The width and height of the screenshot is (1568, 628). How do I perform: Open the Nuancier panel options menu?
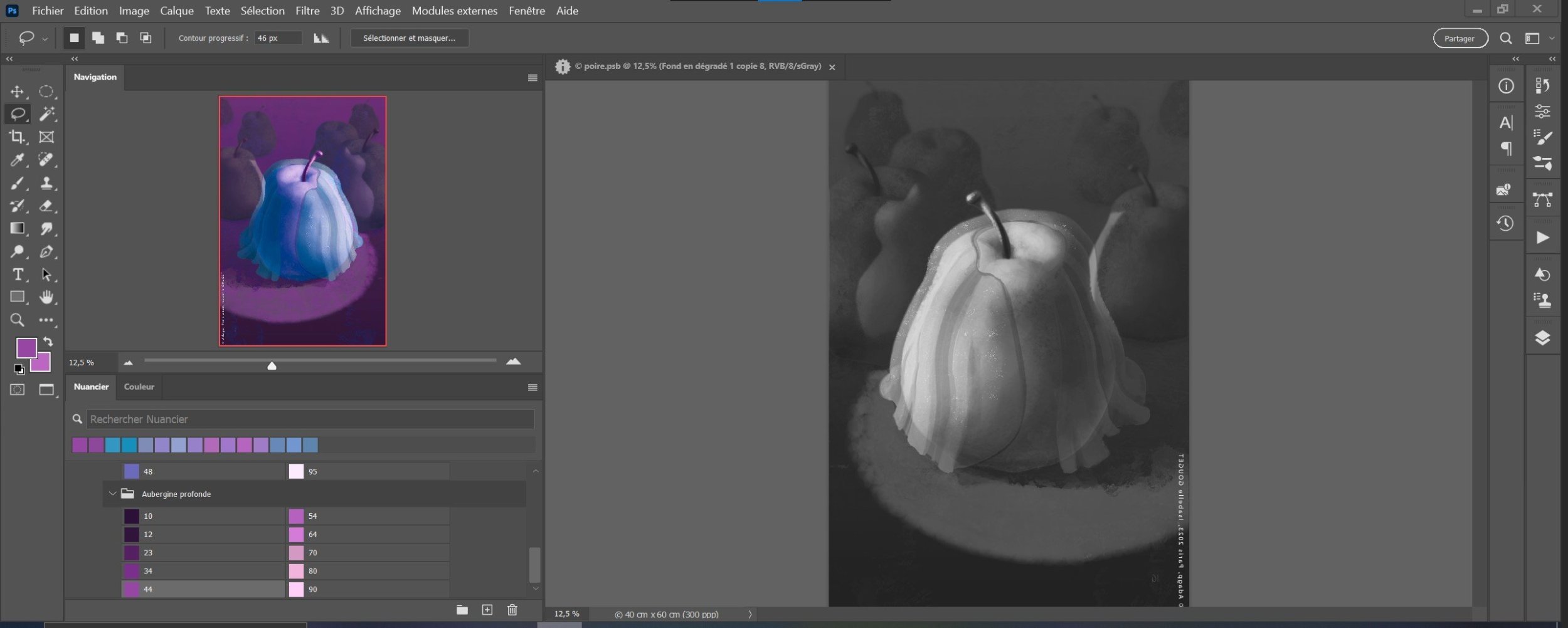tap(532, 387)
